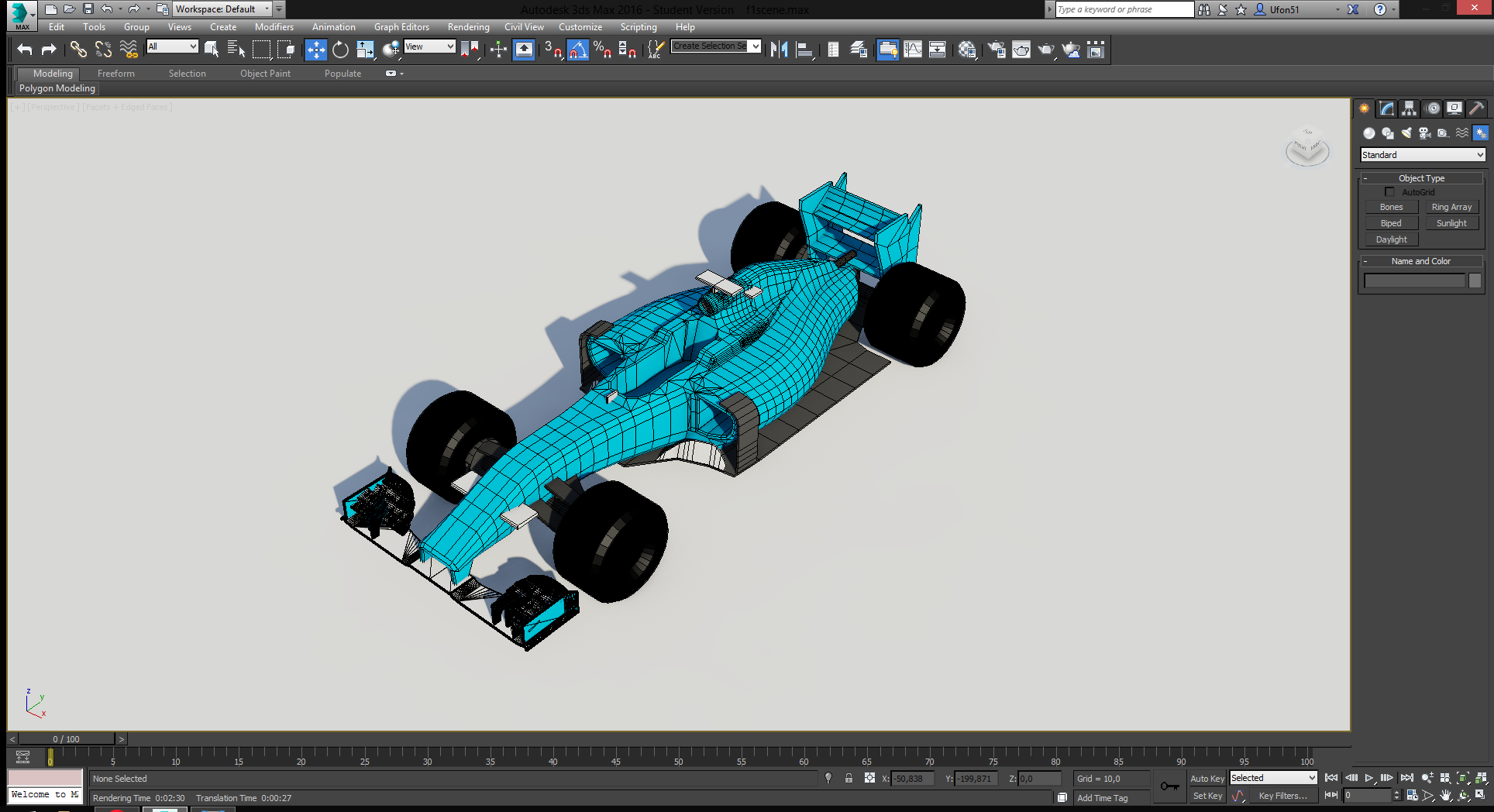Switch to the Freeform ribbon tab
1494x812 pixels.
[x=116, y=74]
